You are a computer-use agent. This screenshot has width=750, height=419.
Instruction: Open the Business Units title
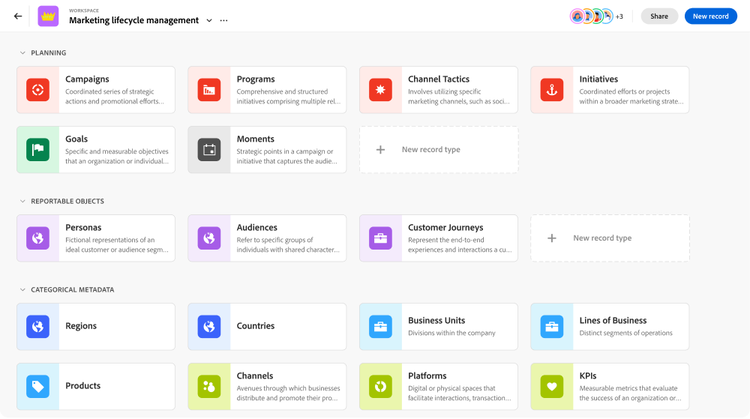(436, 320)
